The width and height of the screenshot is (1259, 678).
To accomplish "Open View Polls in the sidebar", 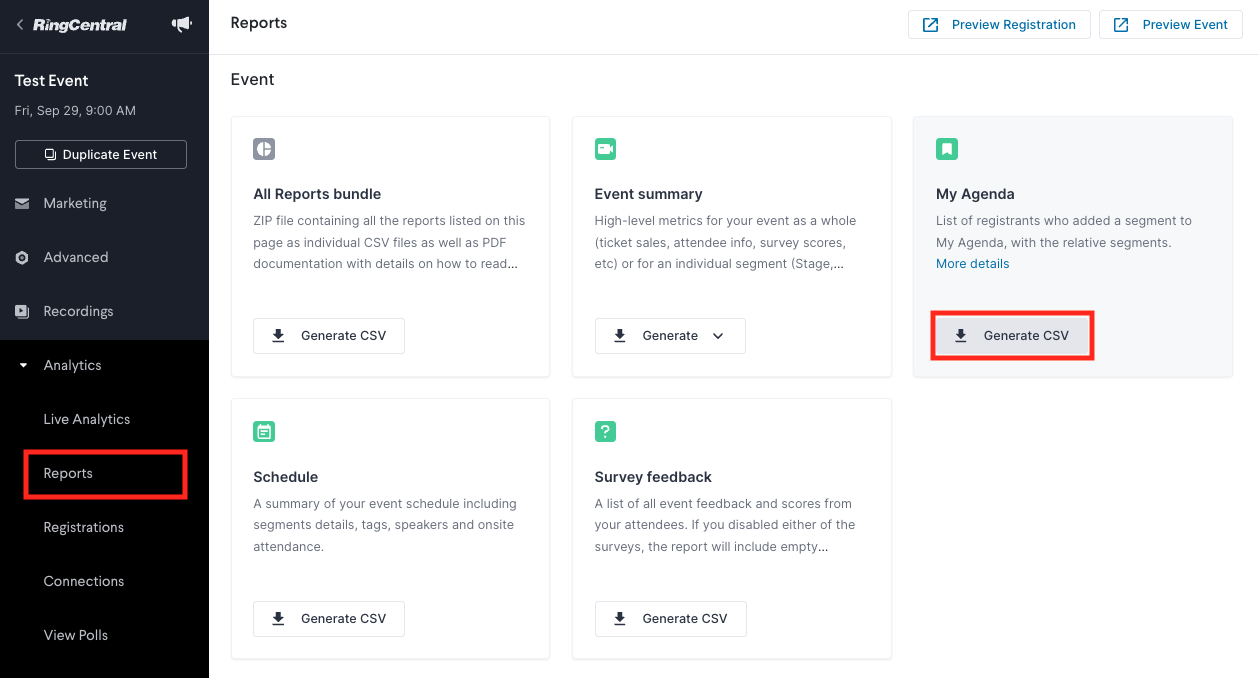I will (76, 635).
